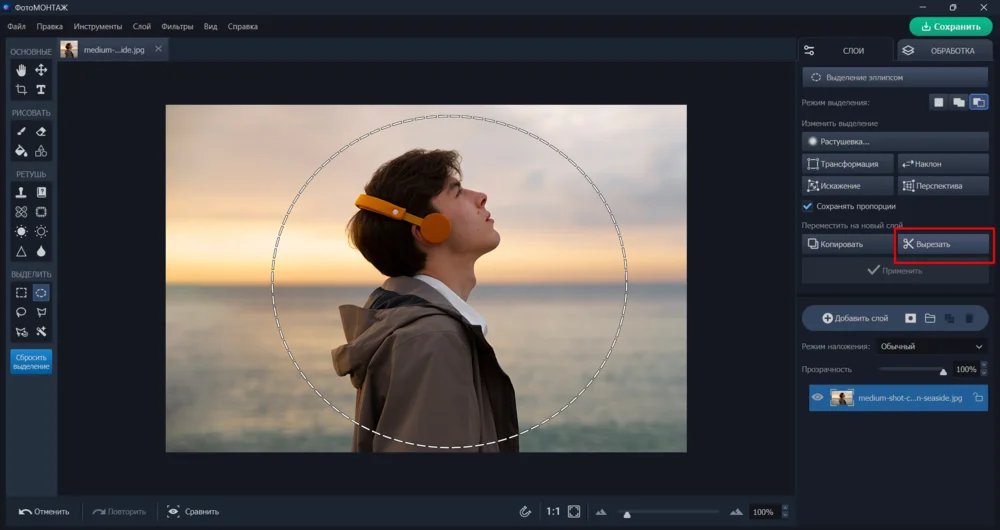This screenshot has width=1000, height=530.
Task: Select the Darken (outlined sun) tool
Action: coord(41,232)
